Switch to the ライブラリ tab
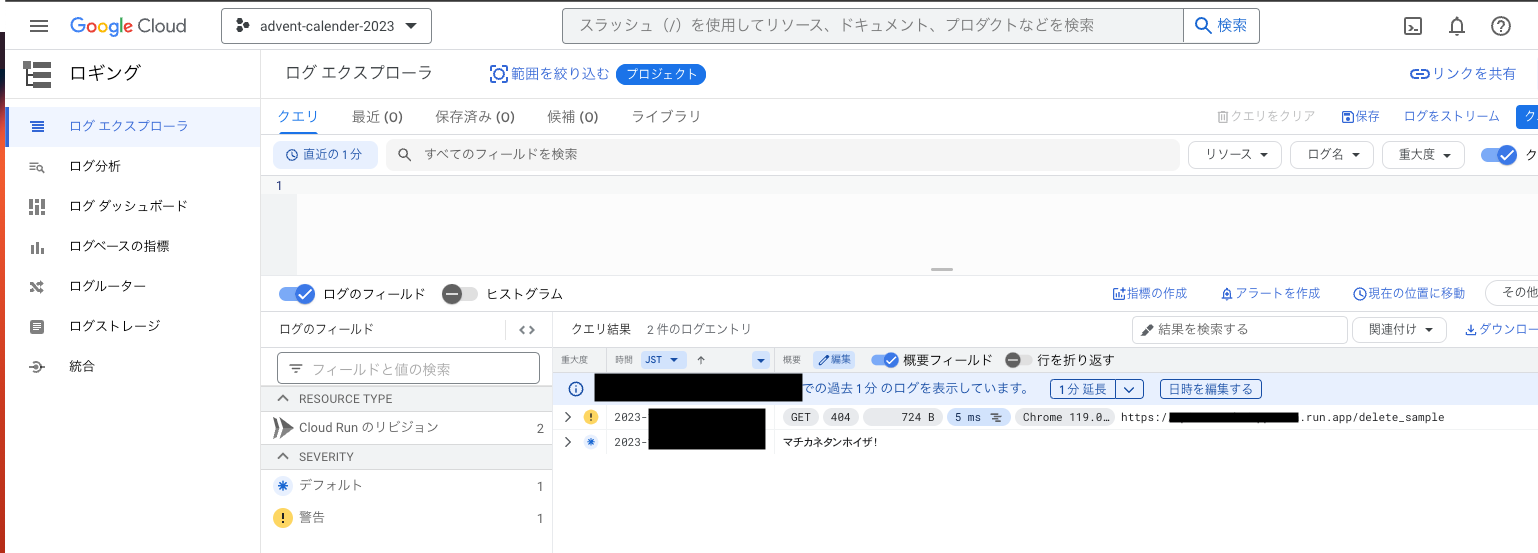 [x=666, y=116]
